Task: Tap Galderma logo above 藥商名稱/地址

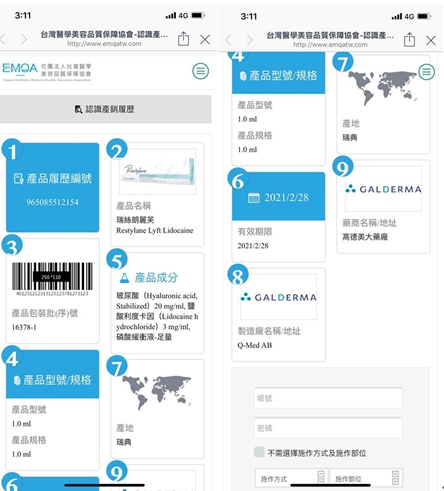Action: click(383, 189)
